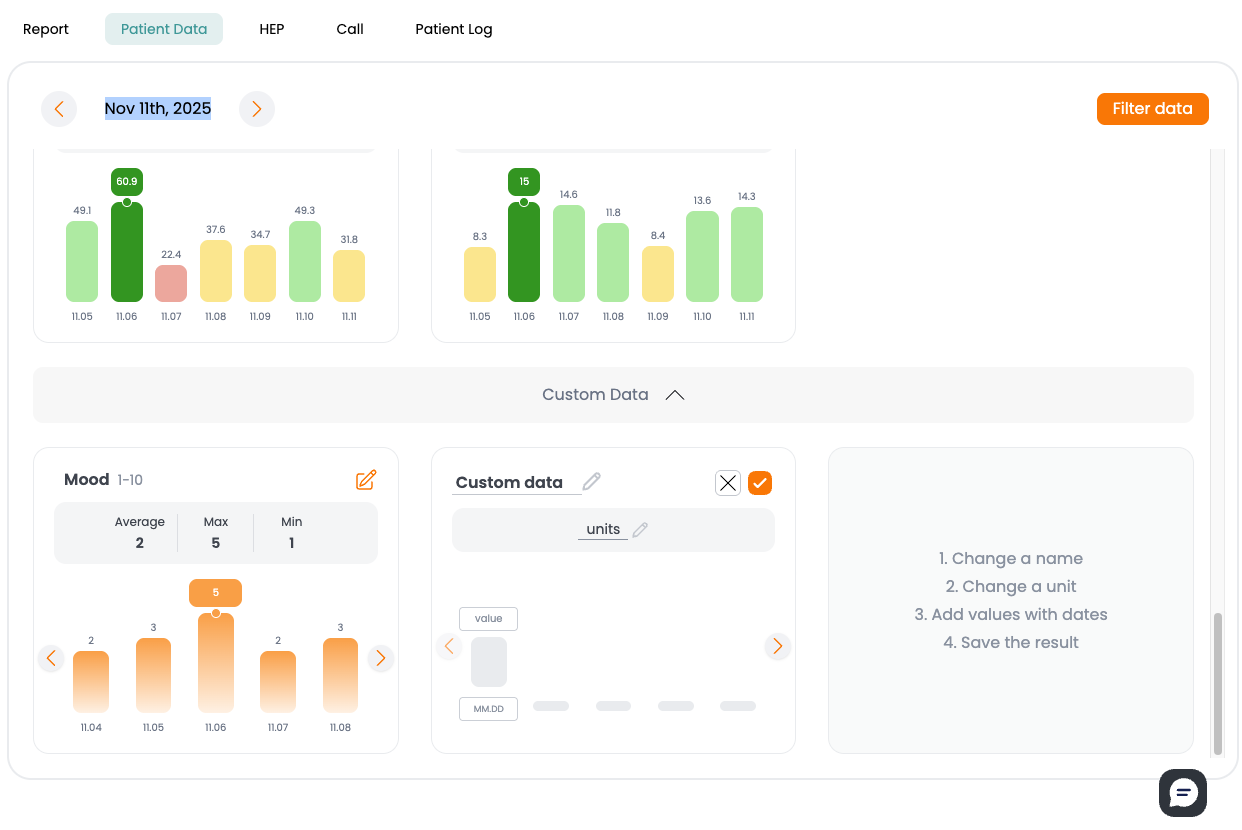This screenshot has height=830, width=1242.
Task: Advance to next date with right arrow
Action: click(257, 108)
